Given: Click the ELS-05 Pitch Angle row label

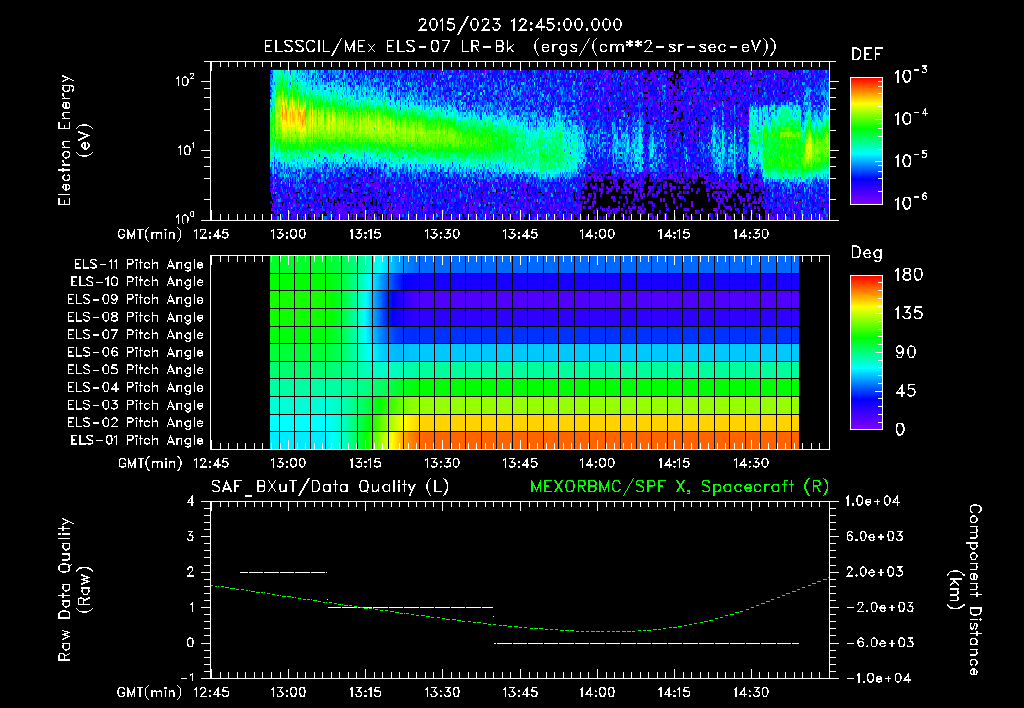Looking at the screenshot, I should (136, 370).
